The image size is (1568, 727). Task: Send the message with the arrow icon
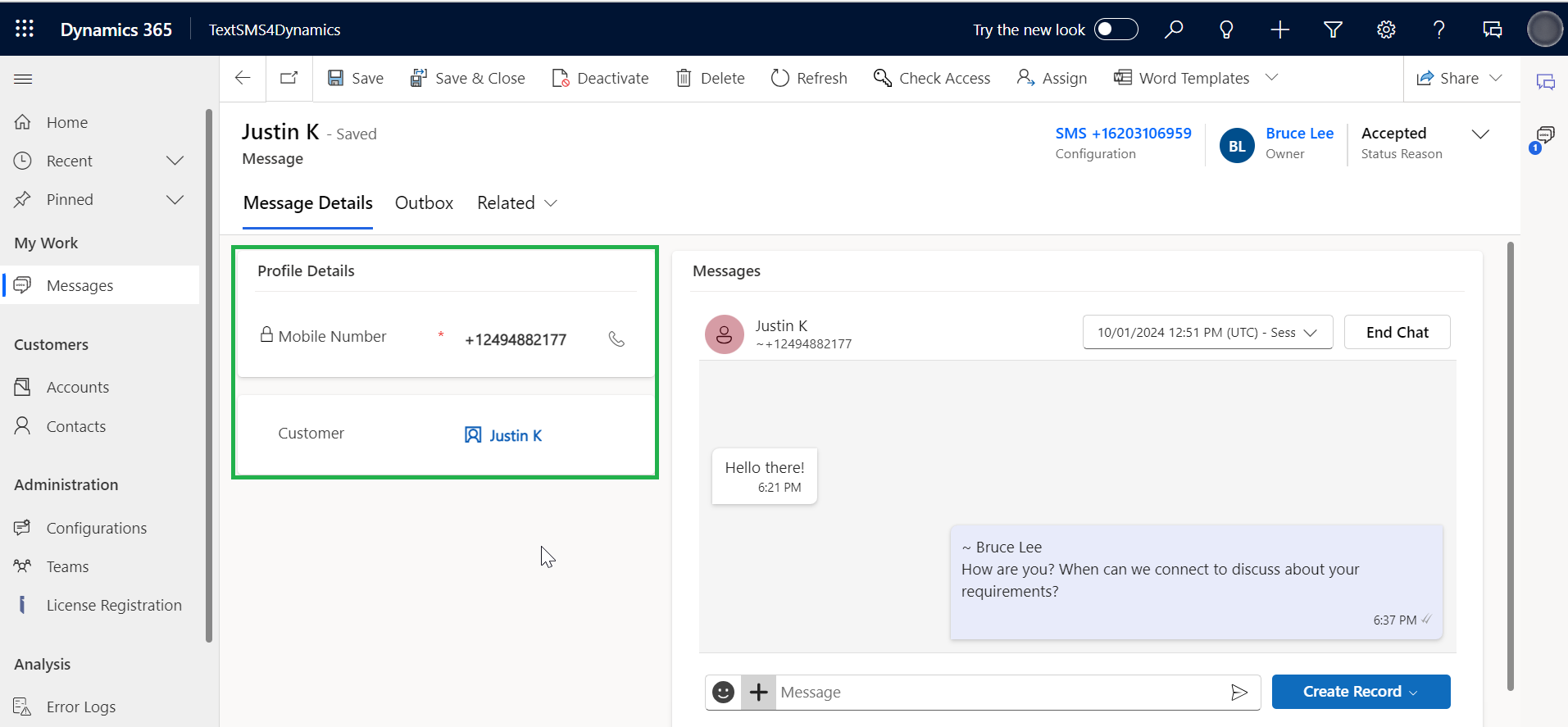pos(1238,693)
